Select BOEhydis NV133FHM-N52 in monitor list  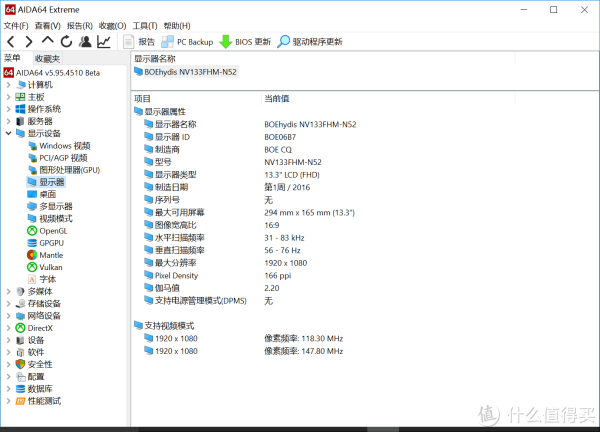tap(186, 72)
